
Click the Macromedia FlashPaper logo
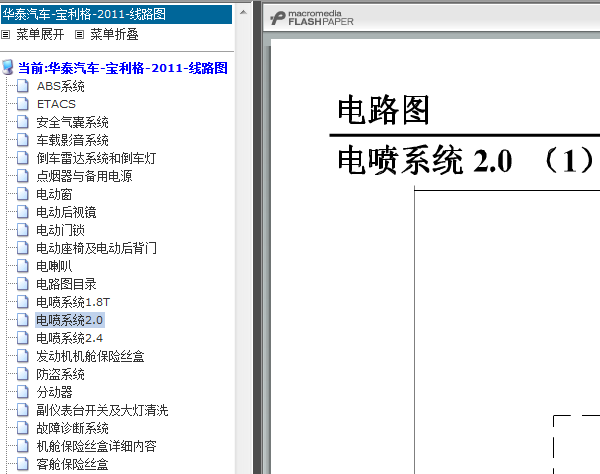[312, 18]
